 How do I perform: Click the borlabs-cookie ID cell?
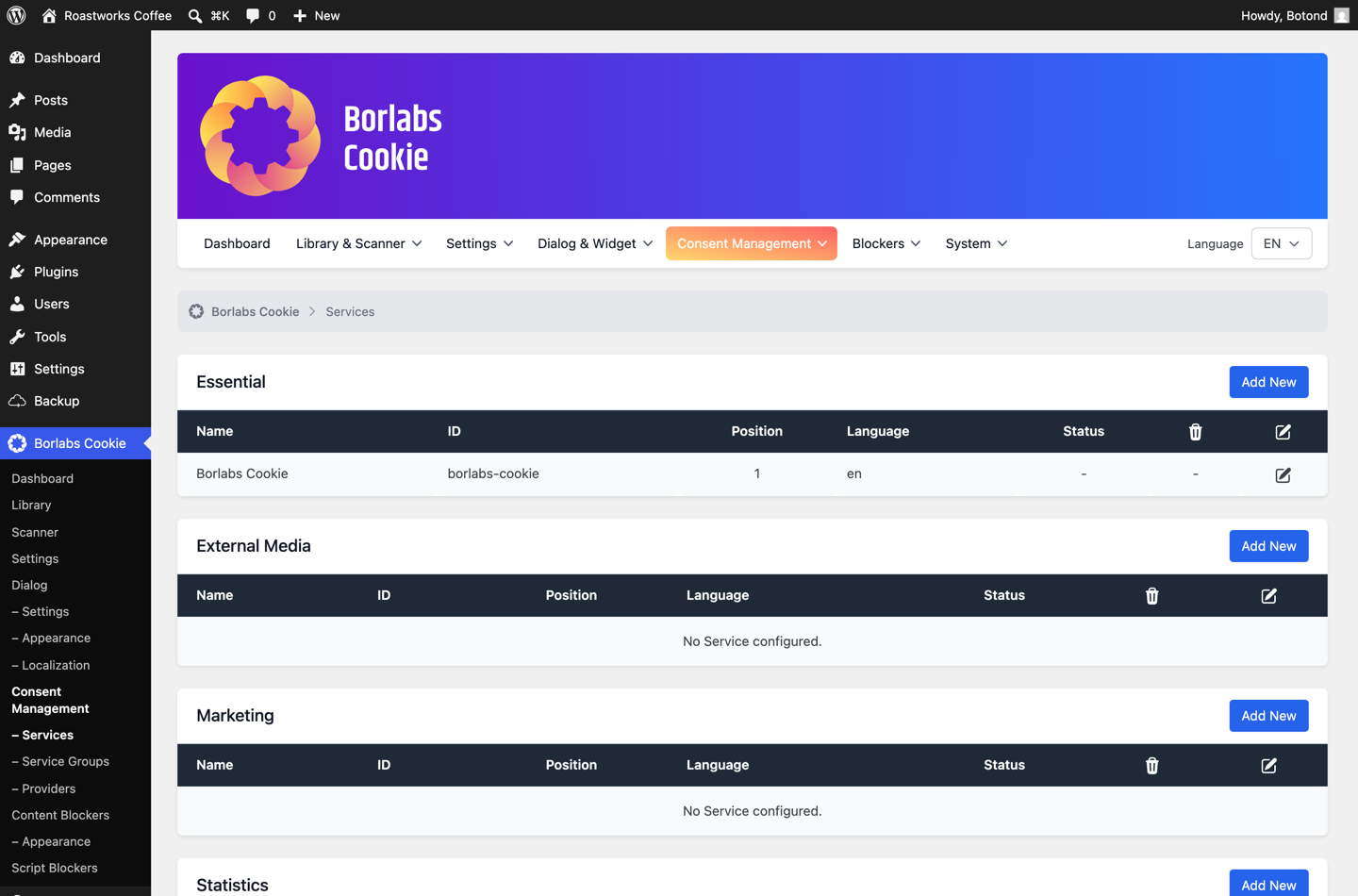point(493,473)
